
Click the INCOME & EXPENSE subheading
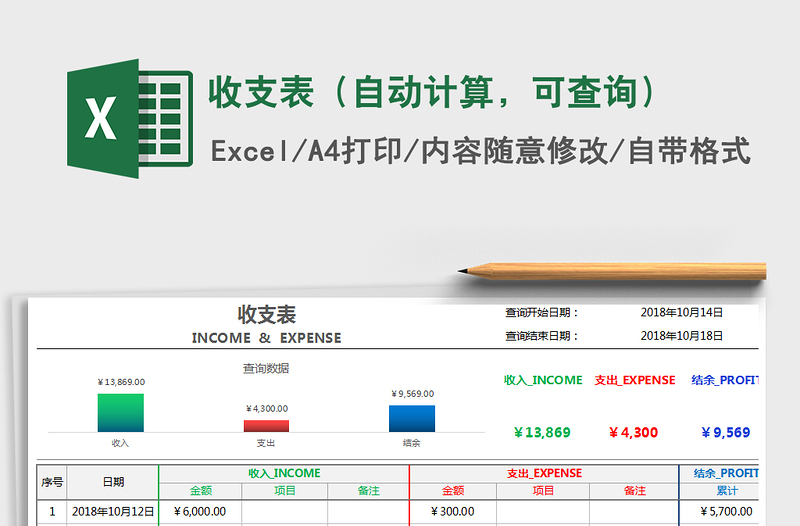(266, 338)
